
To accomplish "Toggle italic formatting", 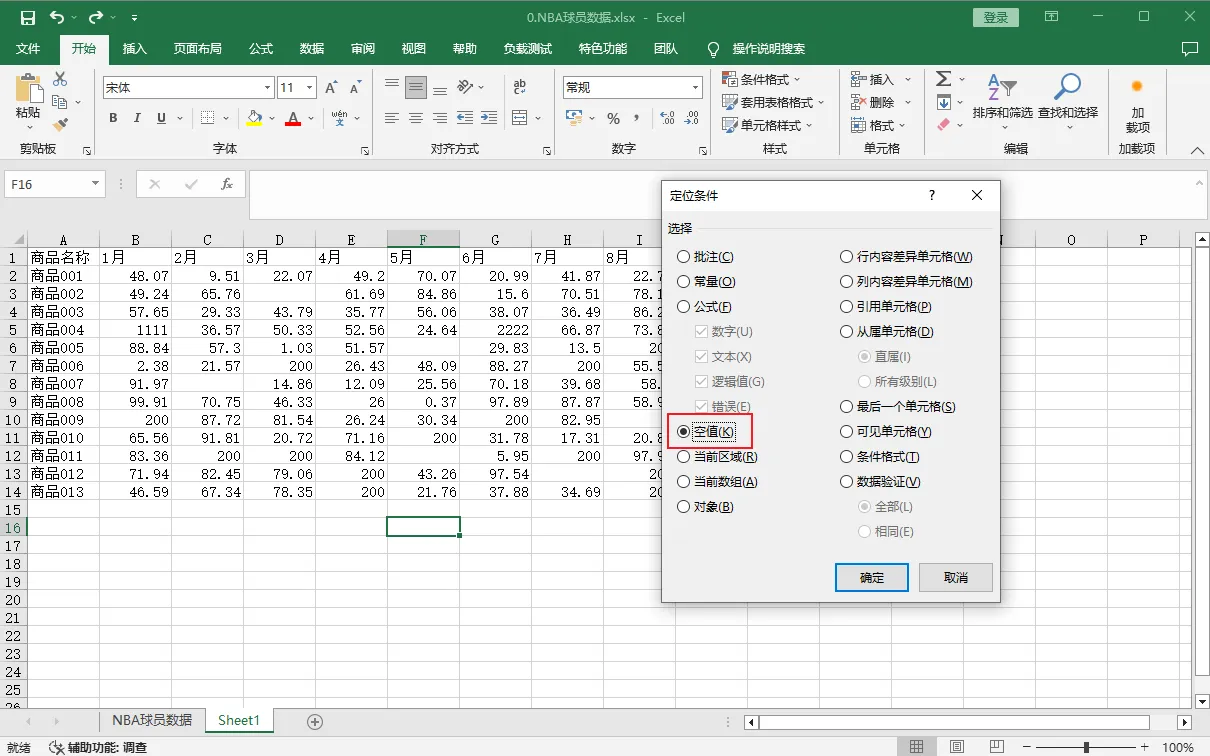I will (x=137, y=118).
